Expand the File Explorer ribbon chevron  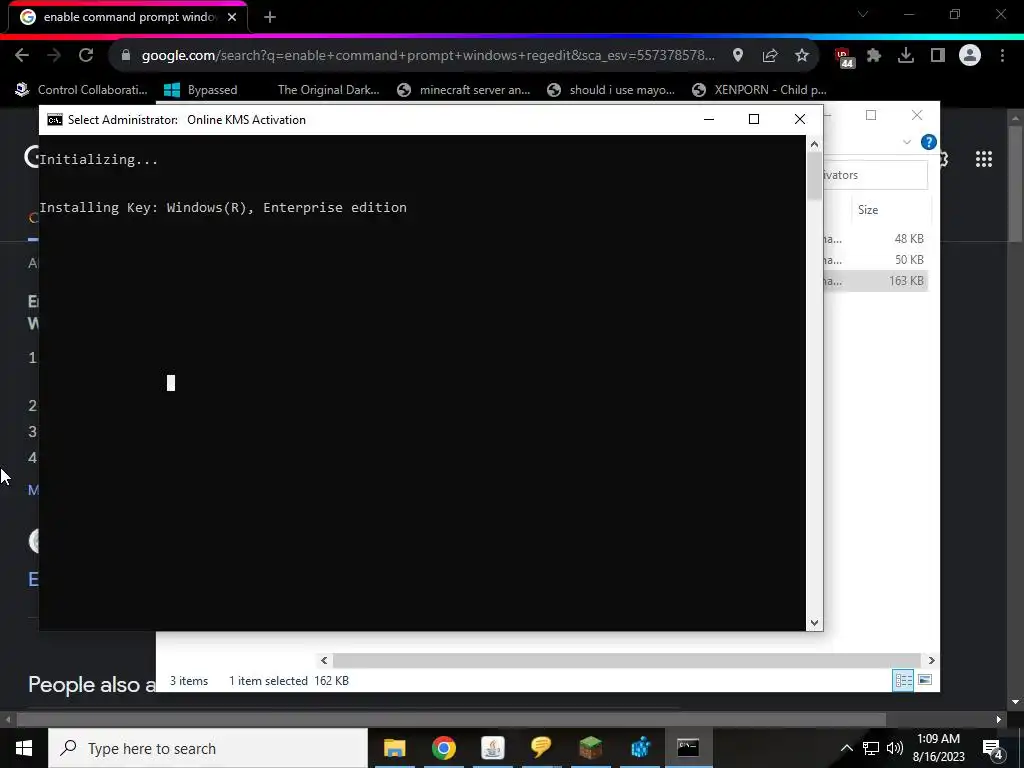(906, 142)
